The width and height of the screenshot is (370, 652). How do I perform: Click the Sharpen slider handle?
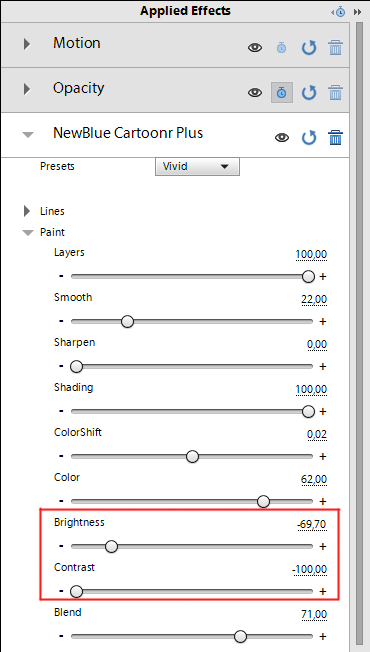pos(76,367)
